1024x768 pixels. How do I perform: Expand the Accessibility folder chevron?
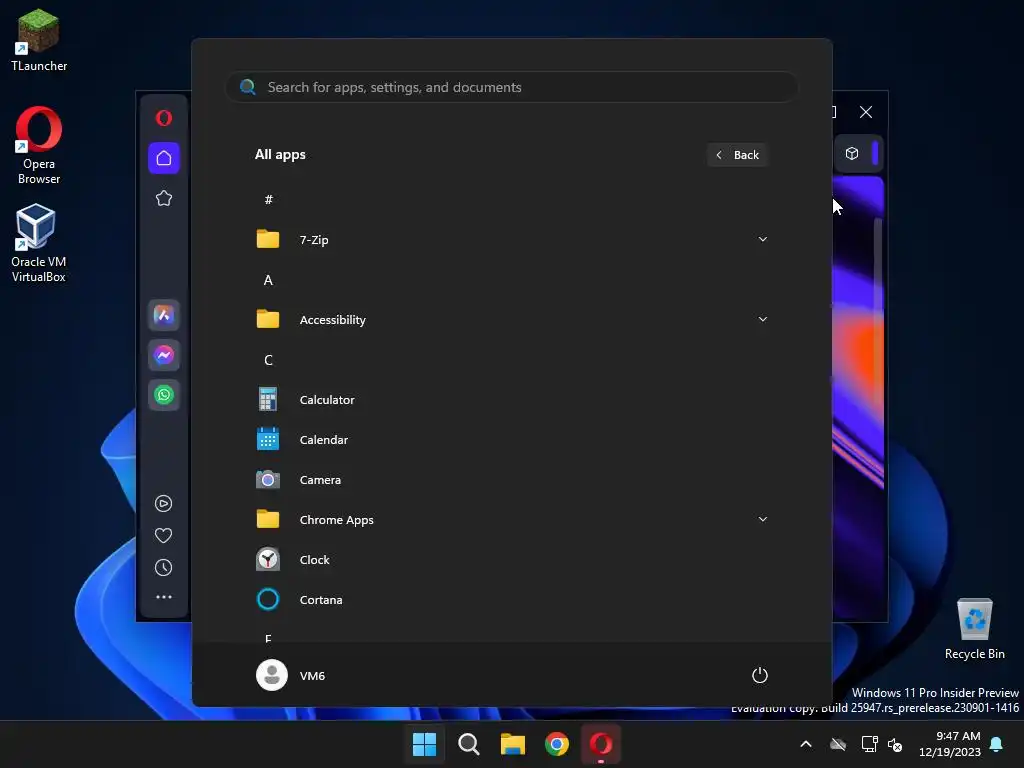762,319
